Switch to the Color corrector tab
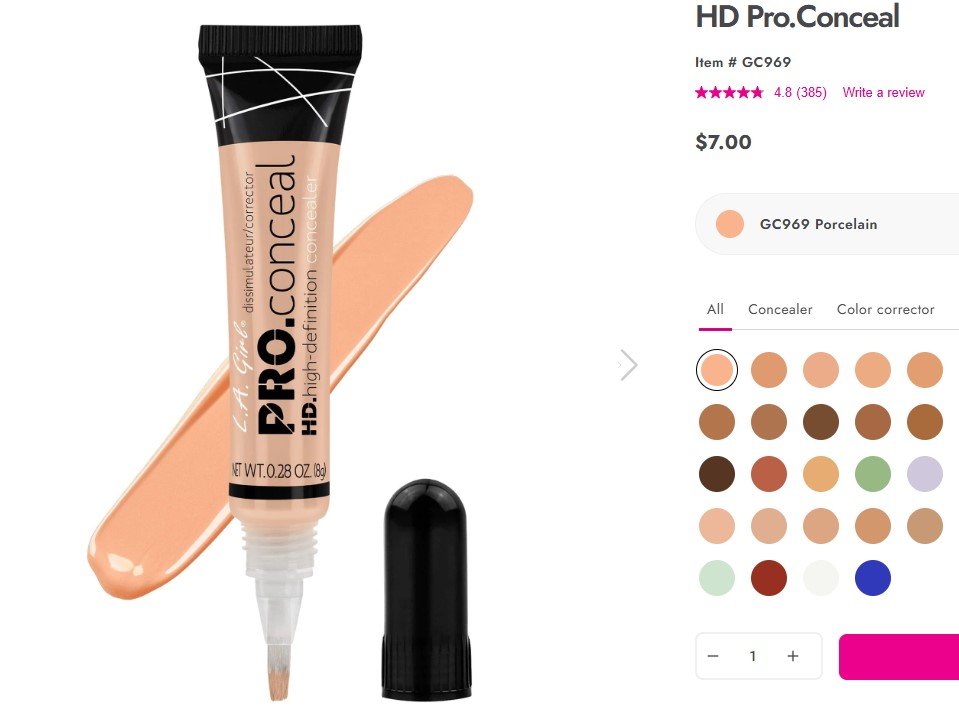Viewport: 959px width, 707px height. (885, 309)
